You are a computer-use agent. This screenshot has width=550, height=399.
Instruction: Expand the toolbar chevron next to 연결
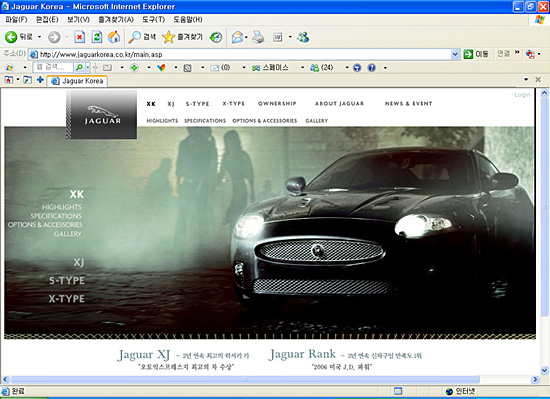517,53
